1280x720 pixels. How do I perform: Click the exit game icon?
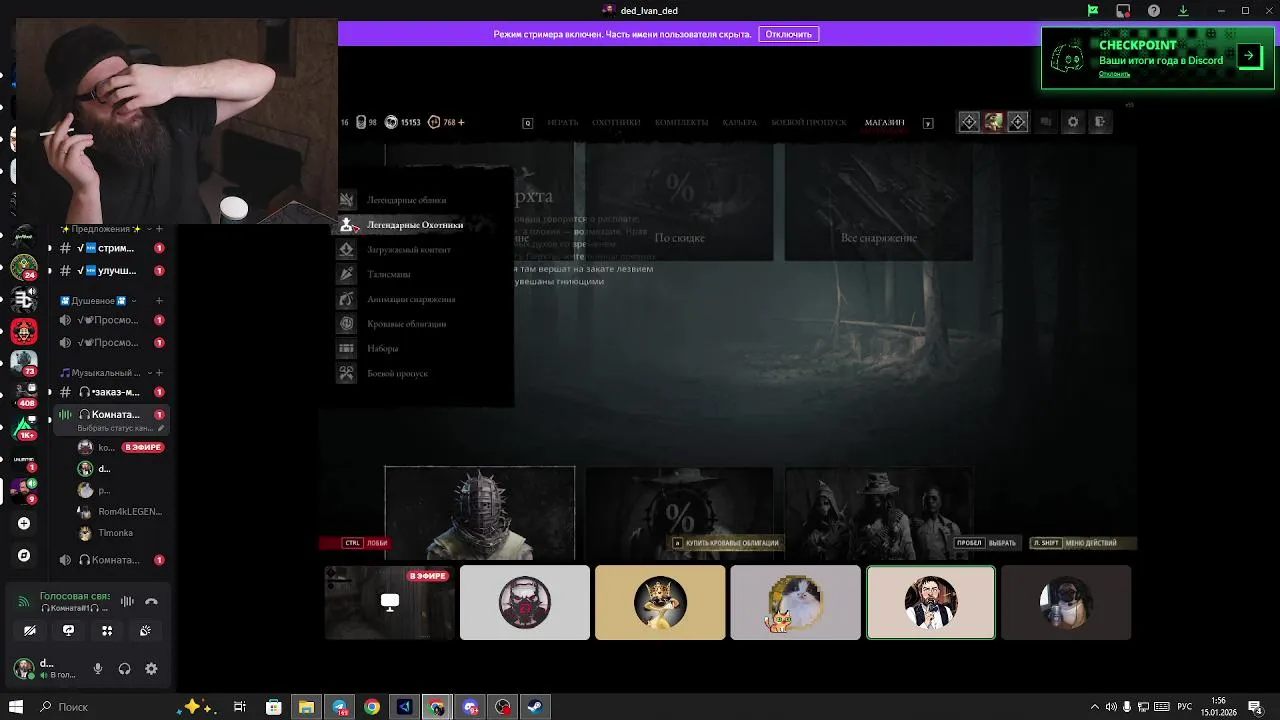pos(1099,122)
